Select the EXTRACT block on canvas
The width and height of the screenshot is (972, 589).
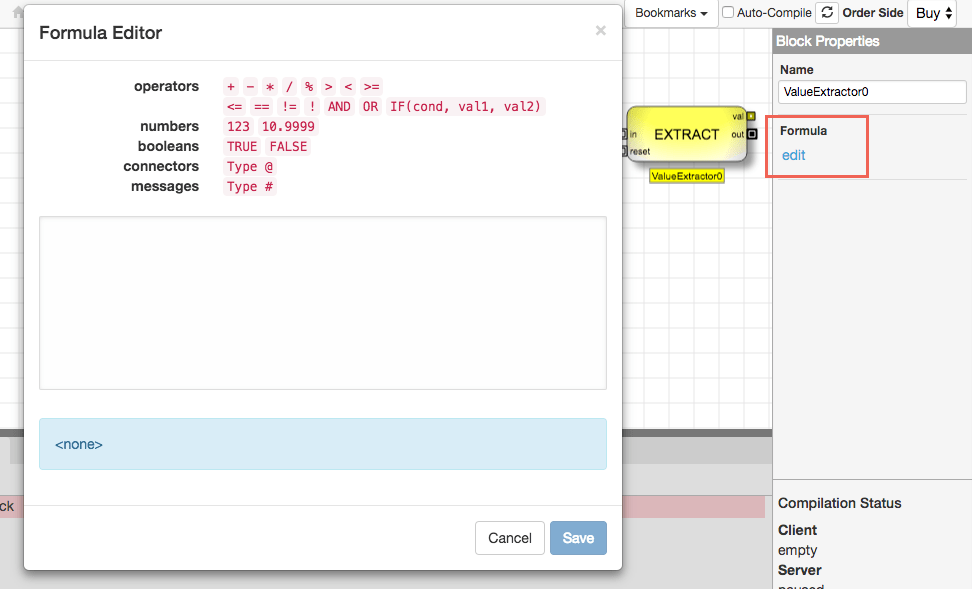687,135
